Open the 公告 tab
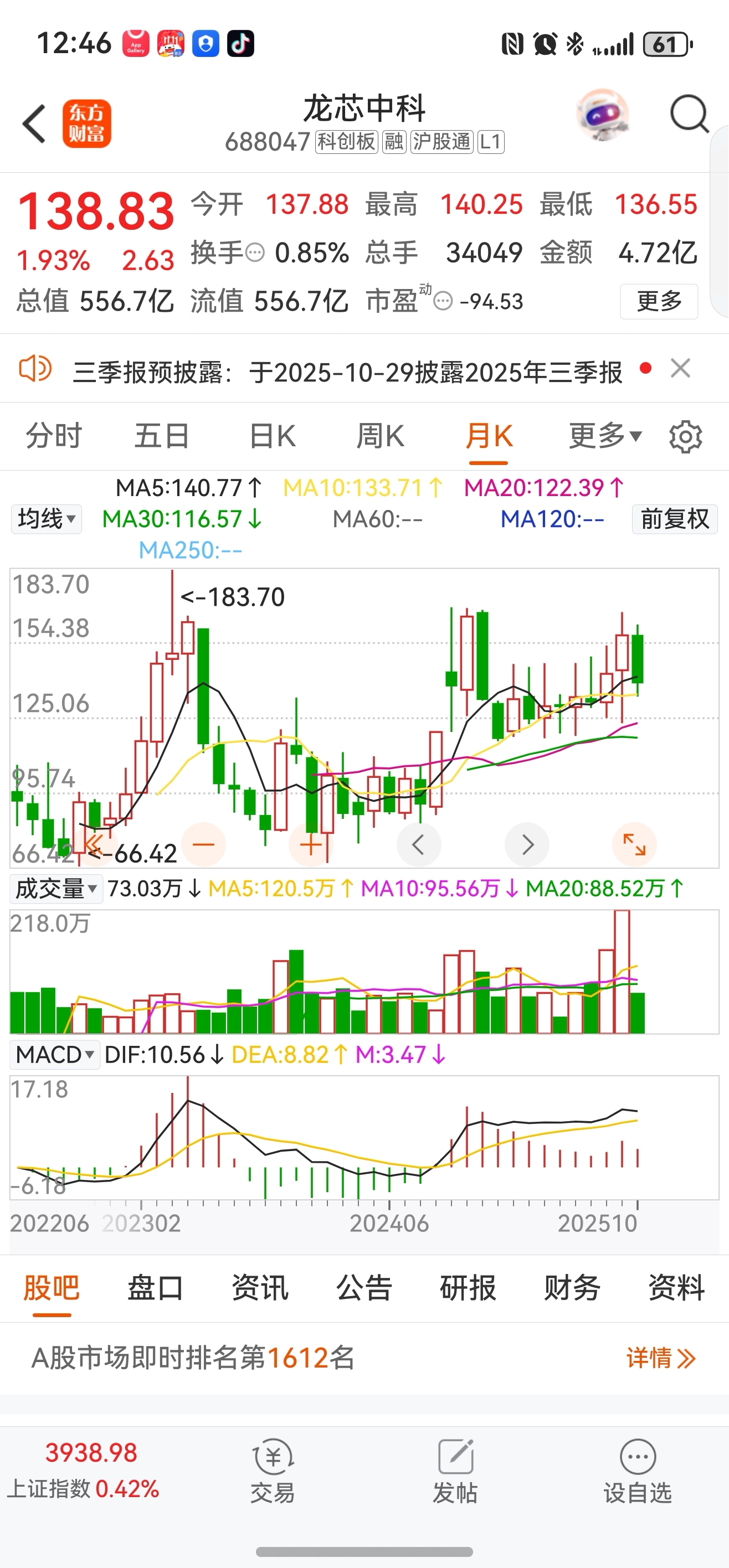The image size is (729, 1568). [364, 1287]
